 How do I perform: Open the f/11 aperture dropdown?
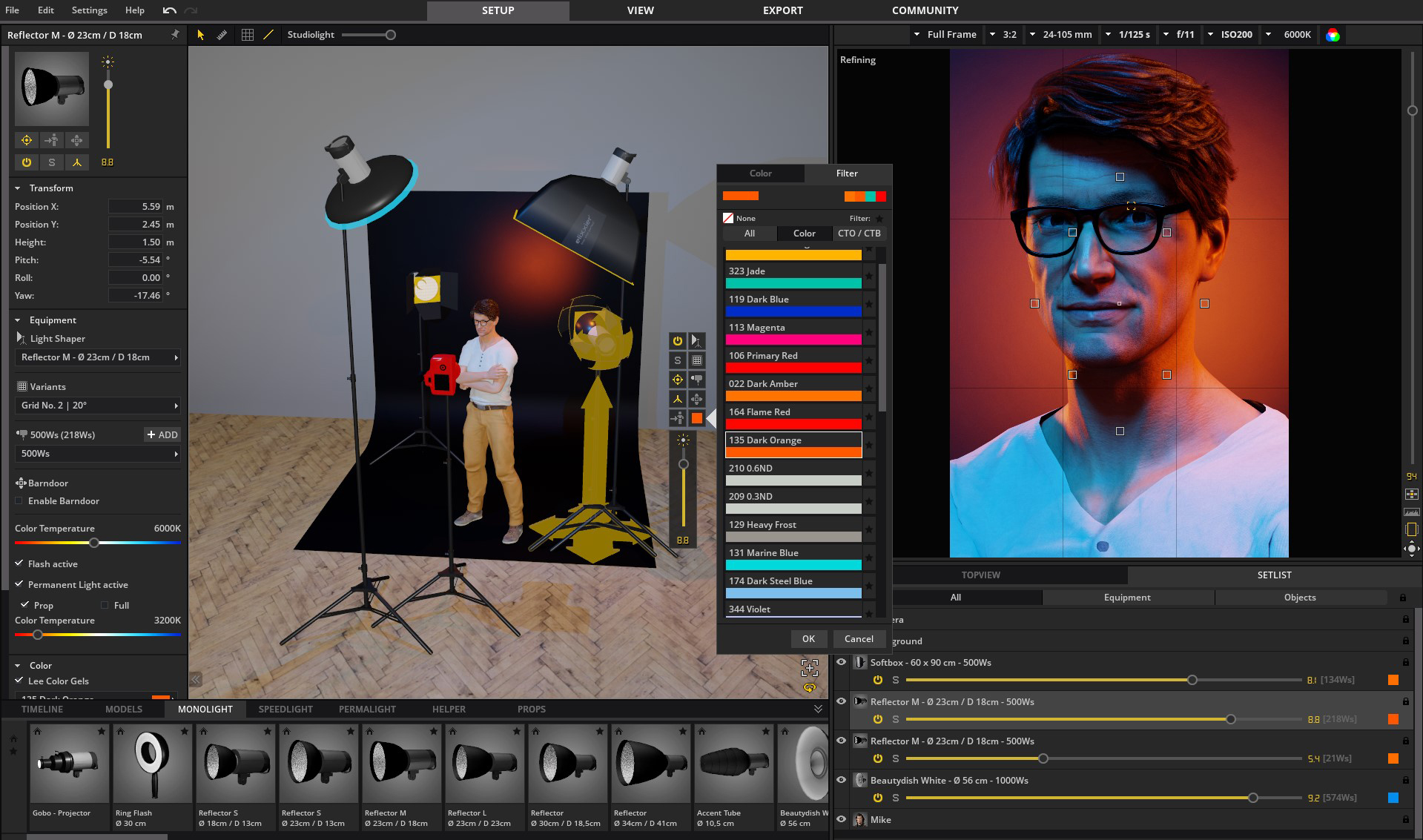coord(1178,35)
